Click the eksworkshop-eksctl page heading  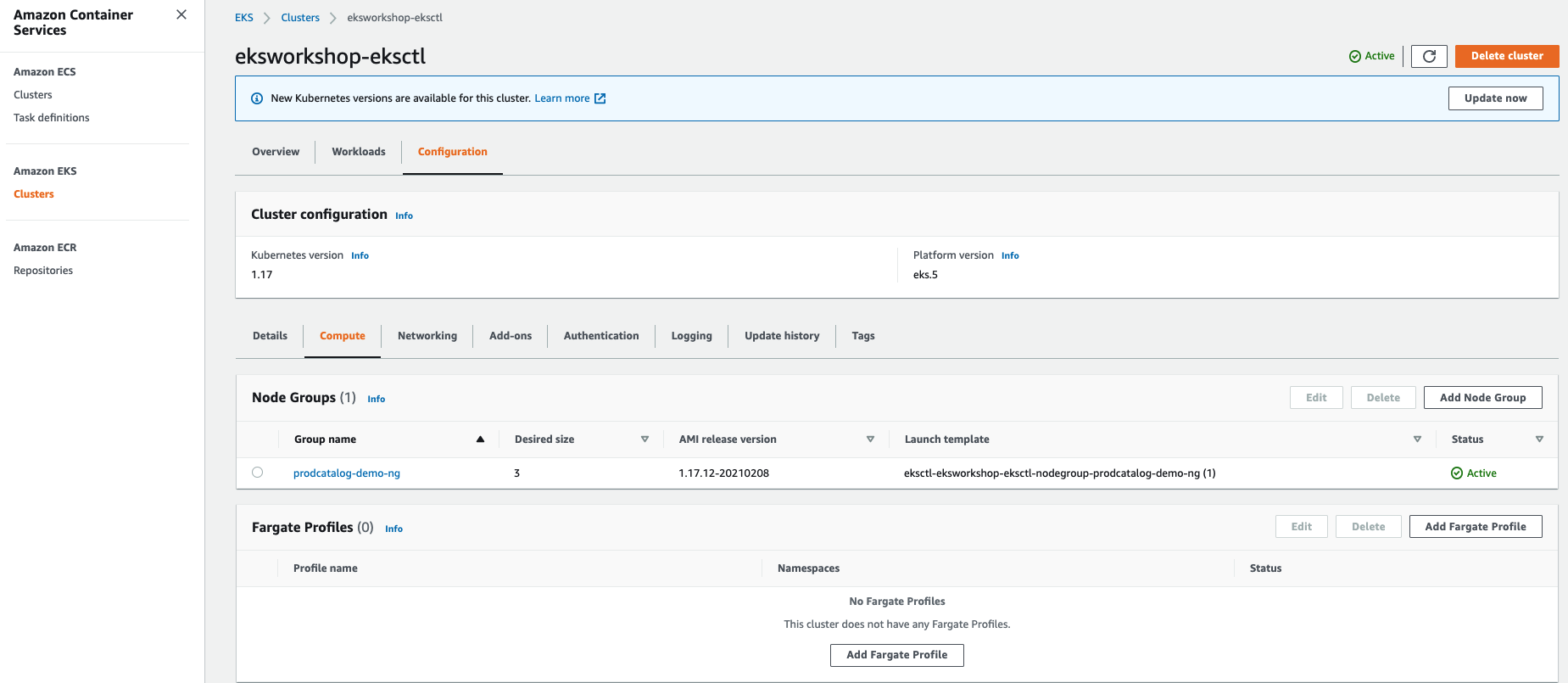(330, 56)
